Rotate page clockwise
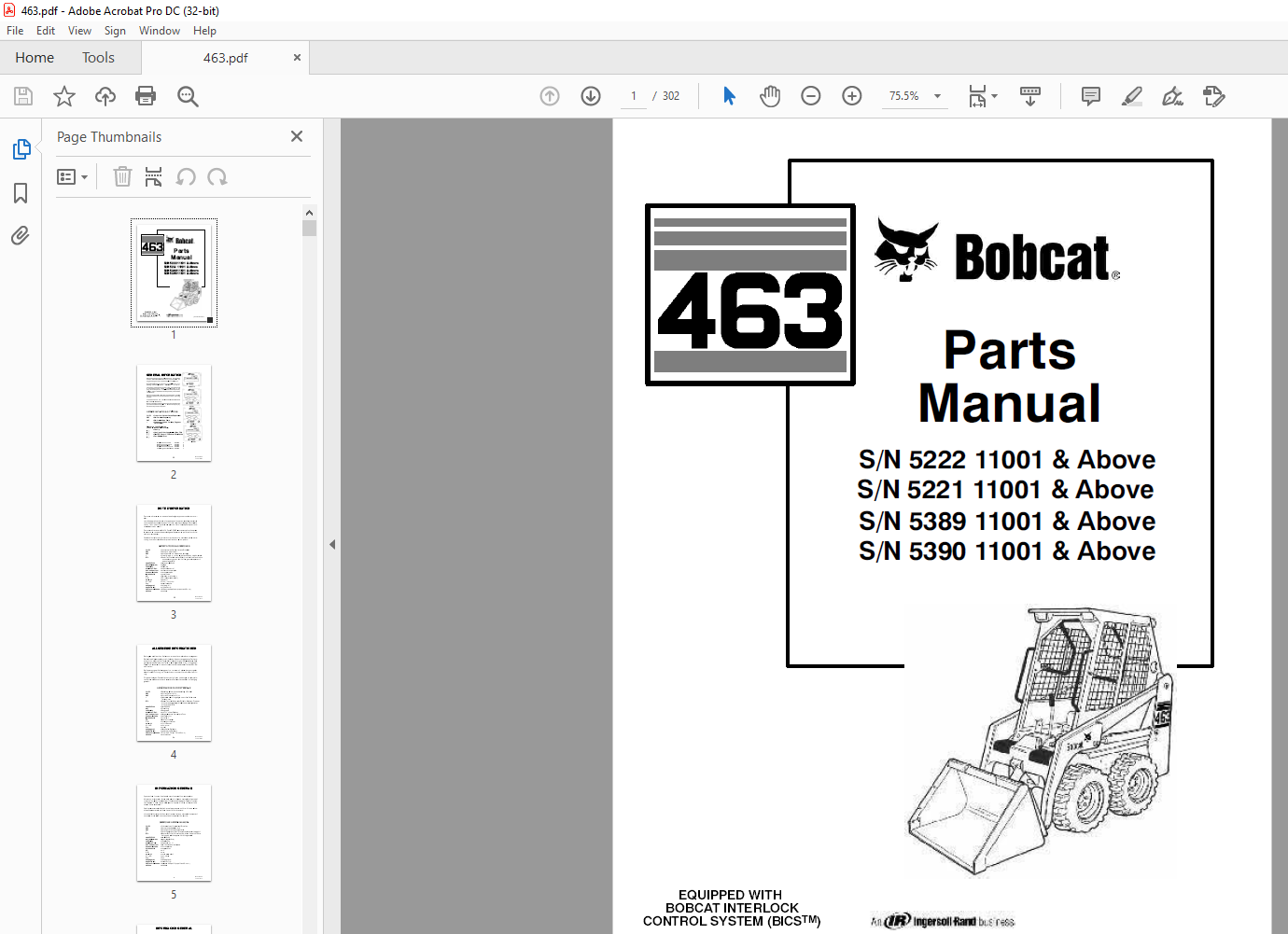Viewport: 1288px width, 934px height. (x=217, y=176)
